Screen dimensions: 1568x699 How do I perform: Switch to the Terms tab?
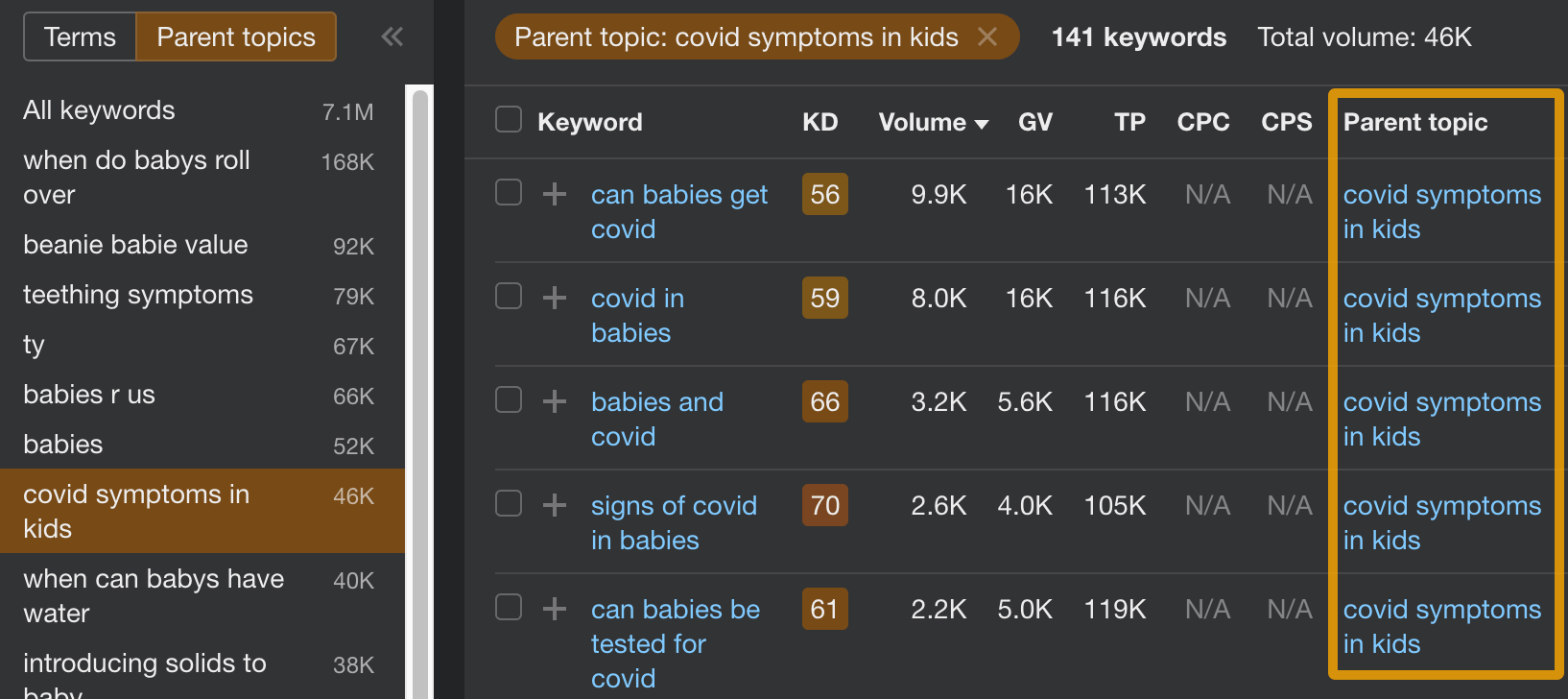click(80, 36)
